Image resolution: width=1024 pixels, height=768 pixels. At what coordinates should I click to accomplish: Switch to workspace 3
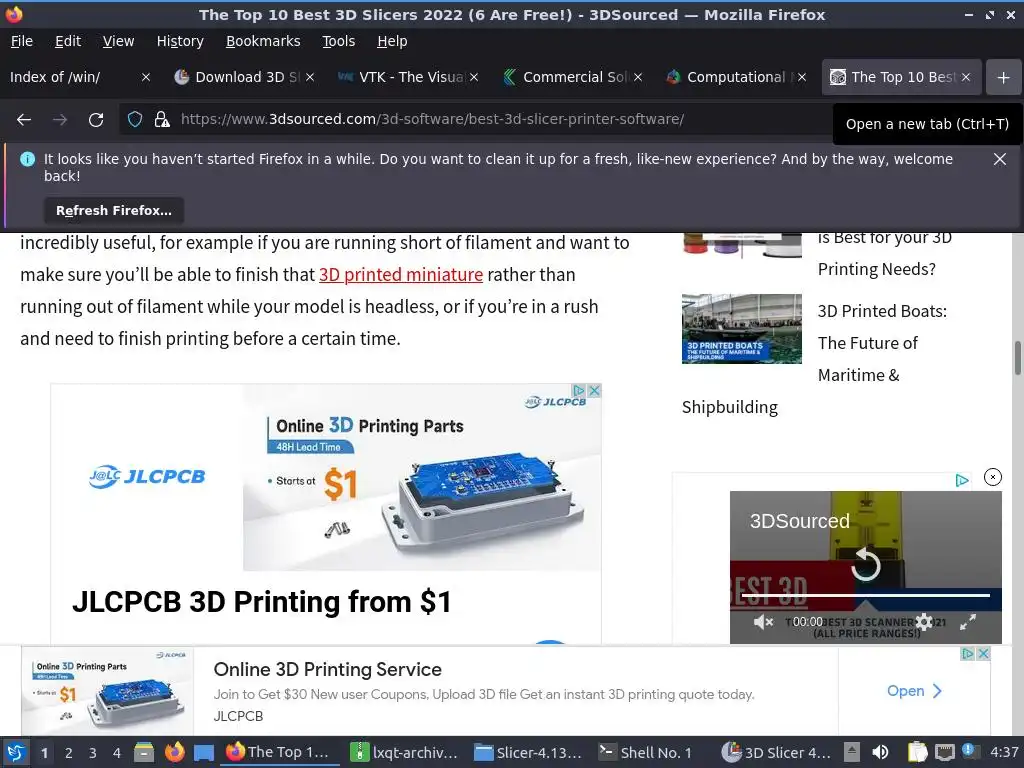93,753
